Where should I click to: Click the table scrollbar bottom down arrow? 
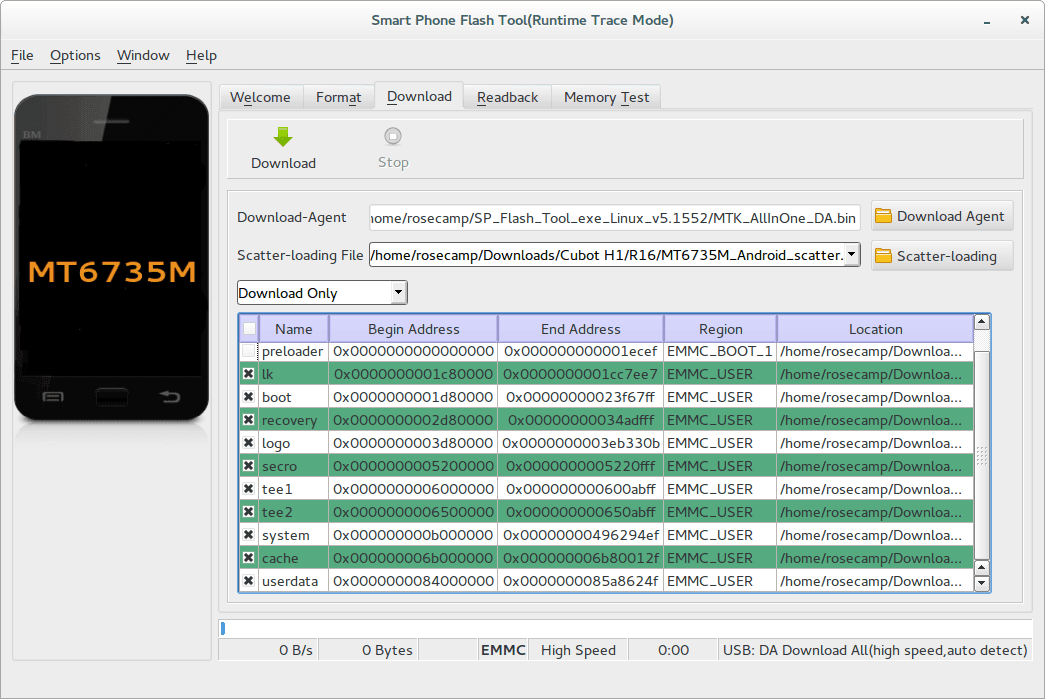tap(981, 583)
